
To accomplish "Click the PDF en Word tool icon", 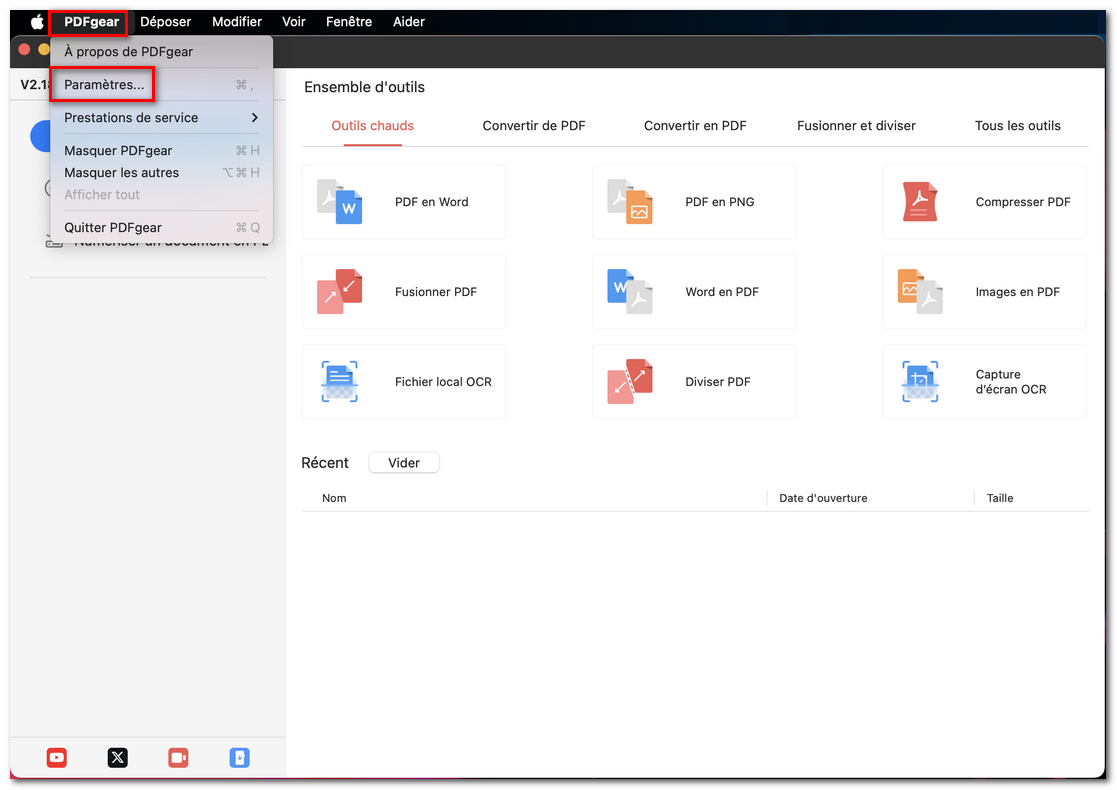I will click(x=340, y=202).
